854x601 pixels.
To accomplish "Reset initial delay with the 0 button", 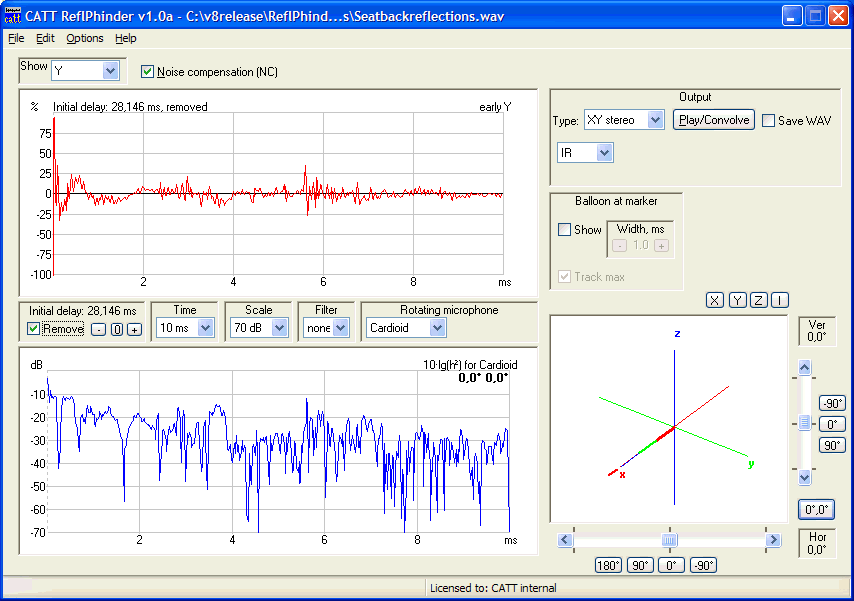I will 116,329.
